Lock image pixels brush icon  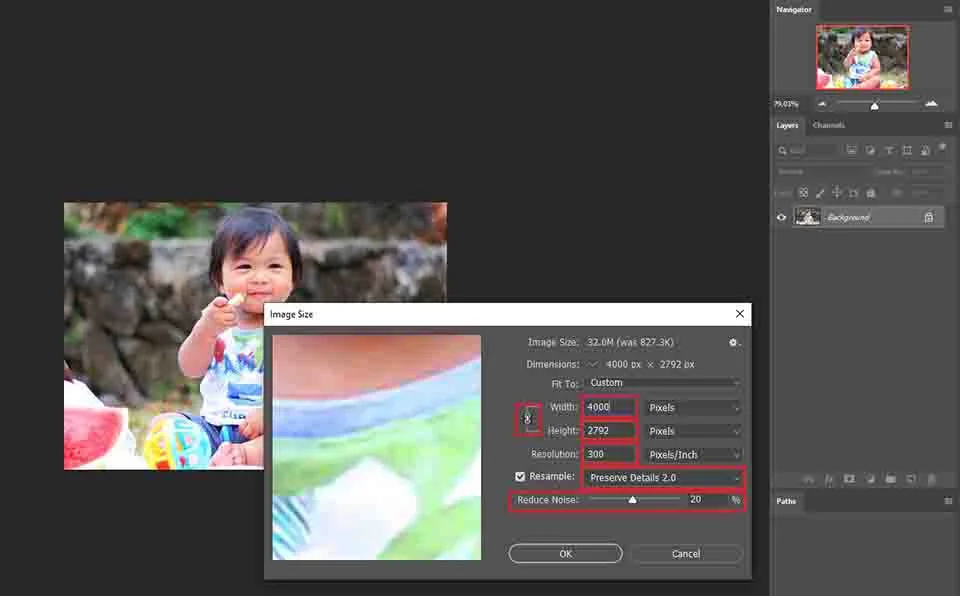pos(820,193)
